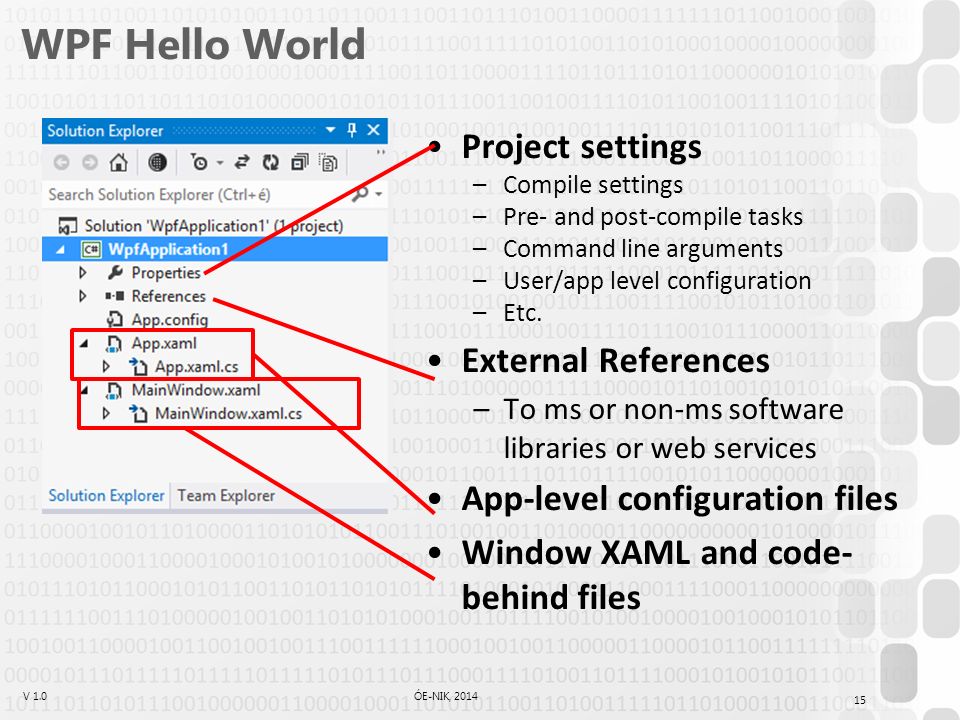Click the Refresh icon in toolbar
This screenshot has height=720, width=960.
click(270, 162)
